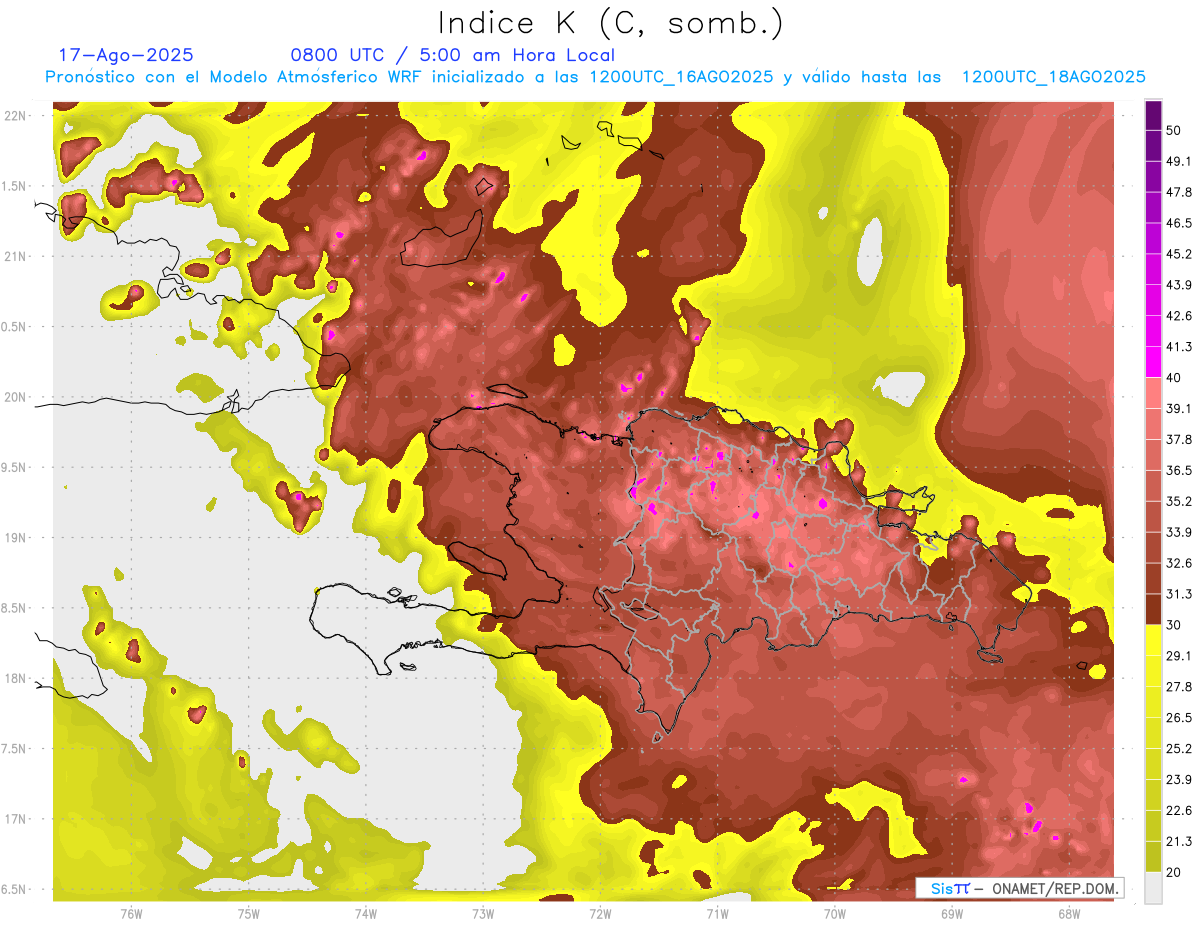
Task: Click the colorbar value "27.8"
Action: (1179, 687)
